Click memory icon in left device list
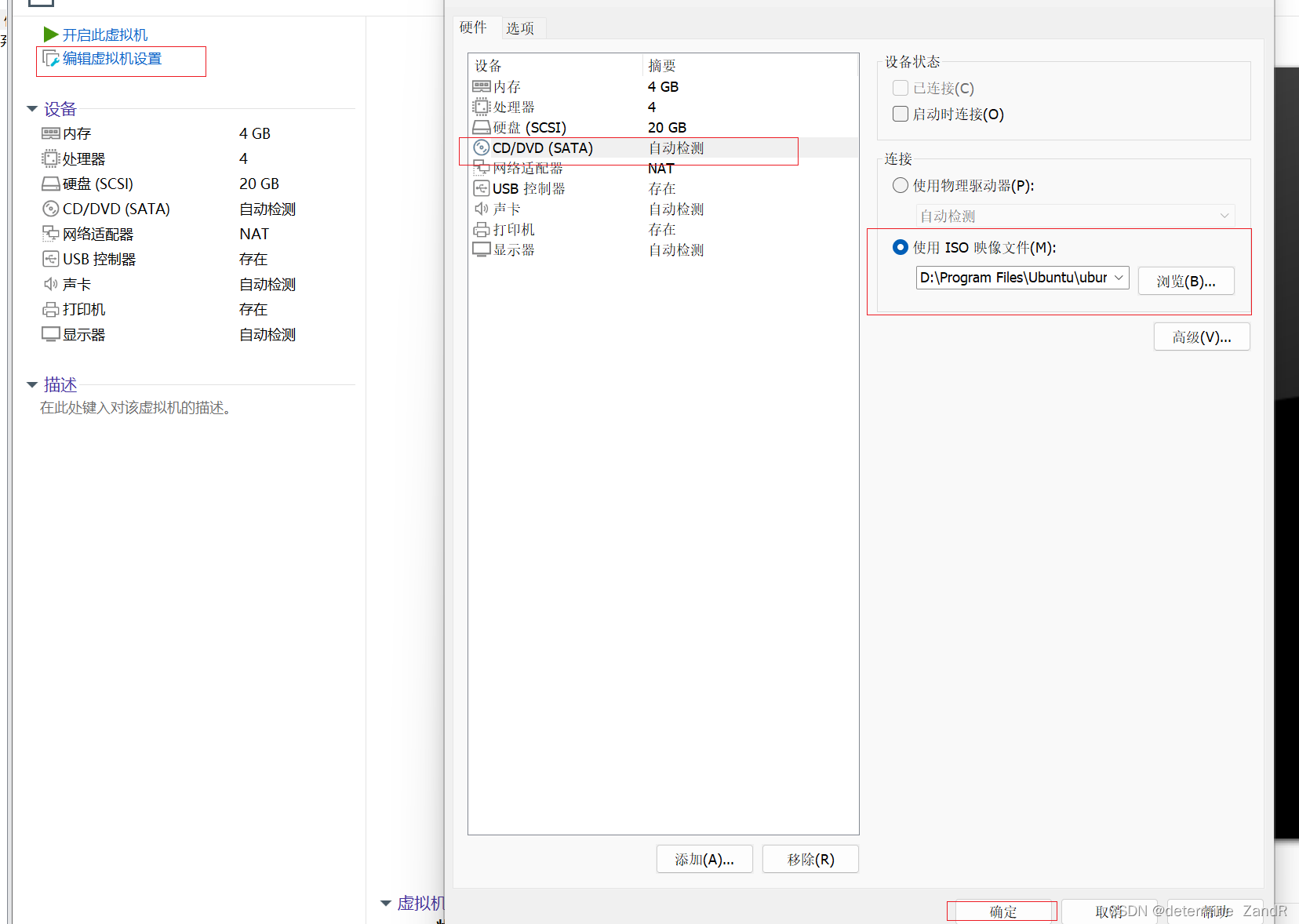The height and width of the screenshot is (924, 1299). [51, 133]
